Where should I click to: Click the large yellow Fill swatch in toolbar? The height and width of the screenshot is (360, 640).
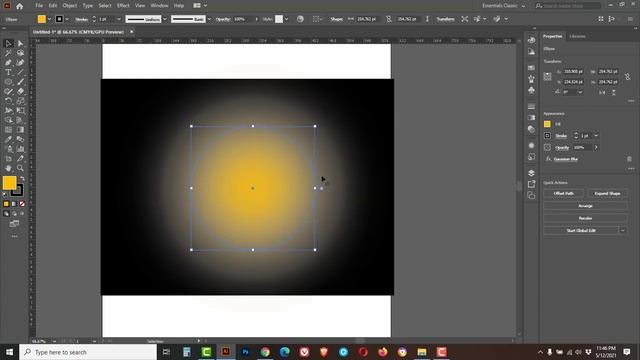pyautogui.click(x=9, y=183)
